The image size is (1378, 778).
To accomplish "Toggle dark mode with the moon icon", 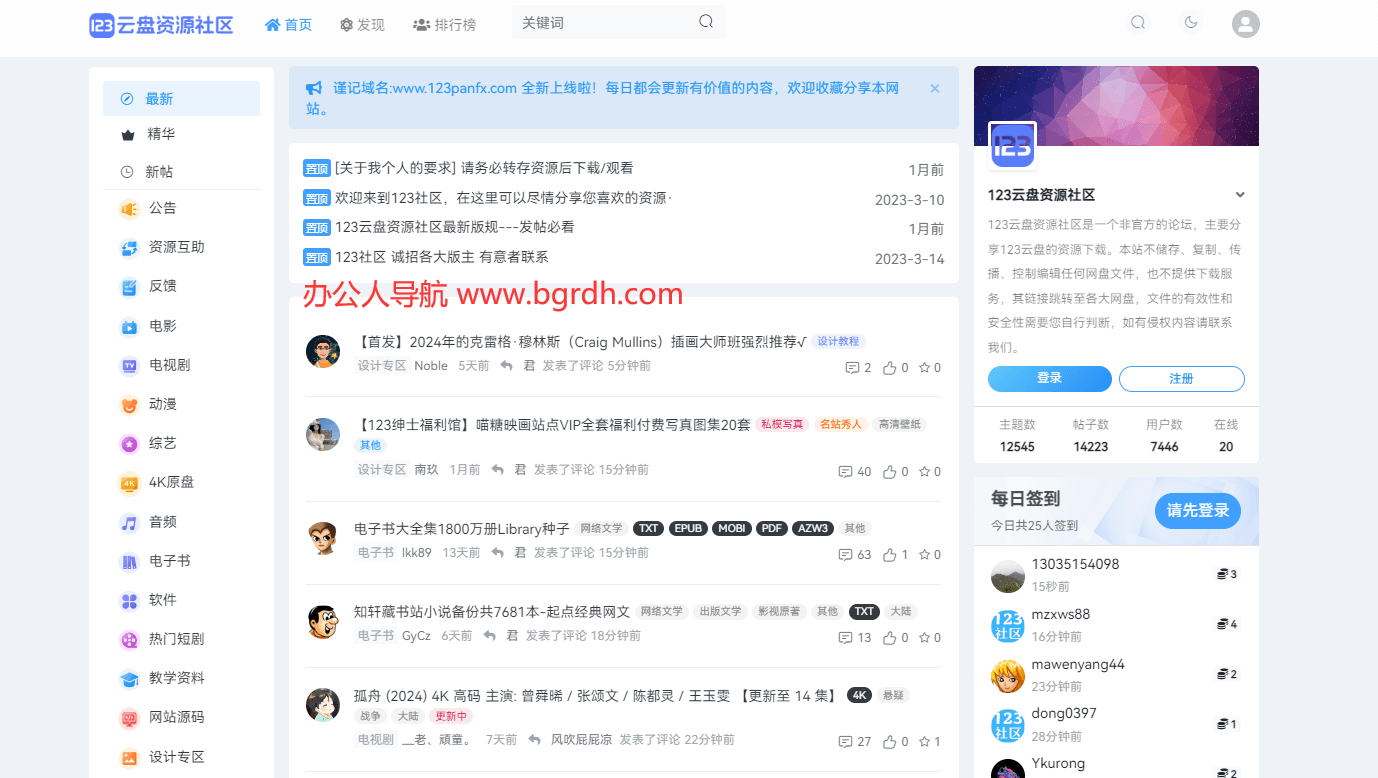I will [1190, 21].
